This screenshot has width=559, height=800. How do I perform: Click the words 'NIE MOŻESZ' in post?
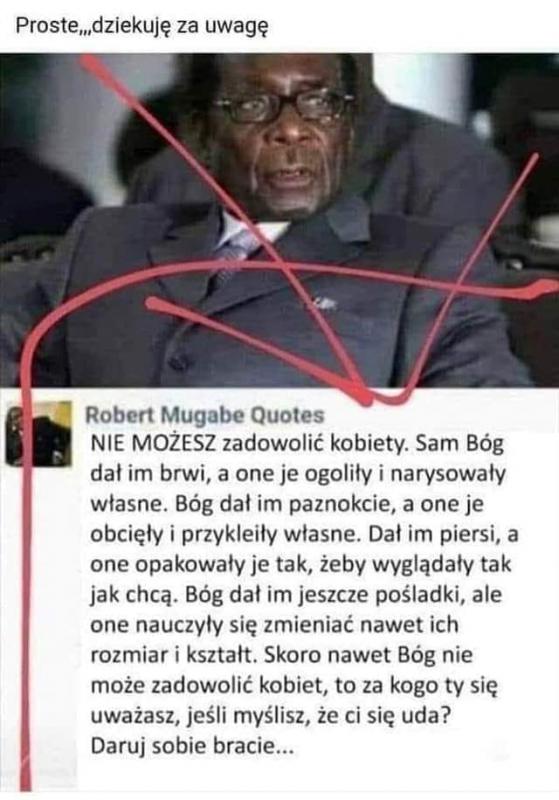(x=154, y=443)
